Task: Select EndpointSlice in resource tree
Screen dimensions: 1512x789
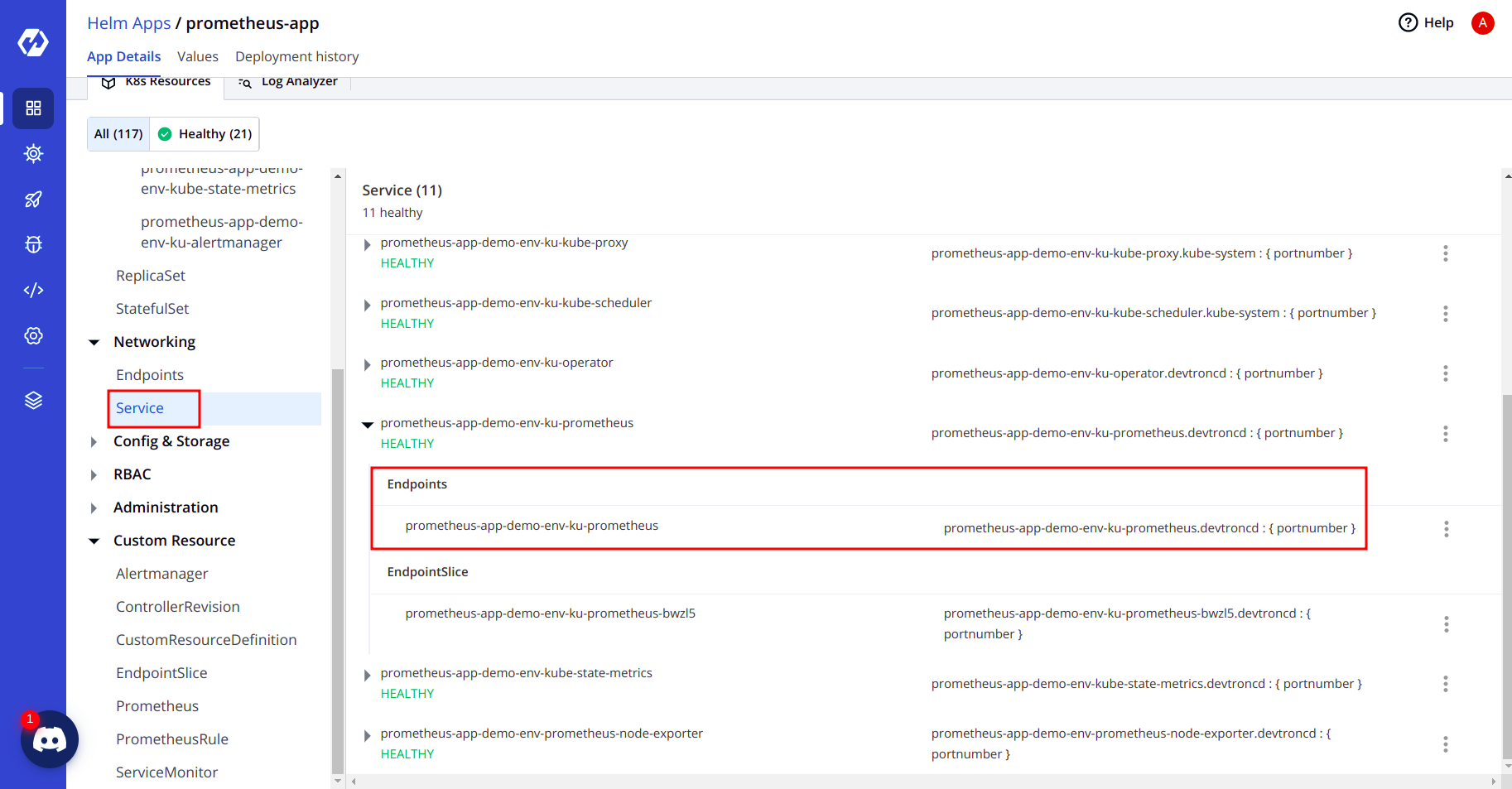Action: pos(161,673)
